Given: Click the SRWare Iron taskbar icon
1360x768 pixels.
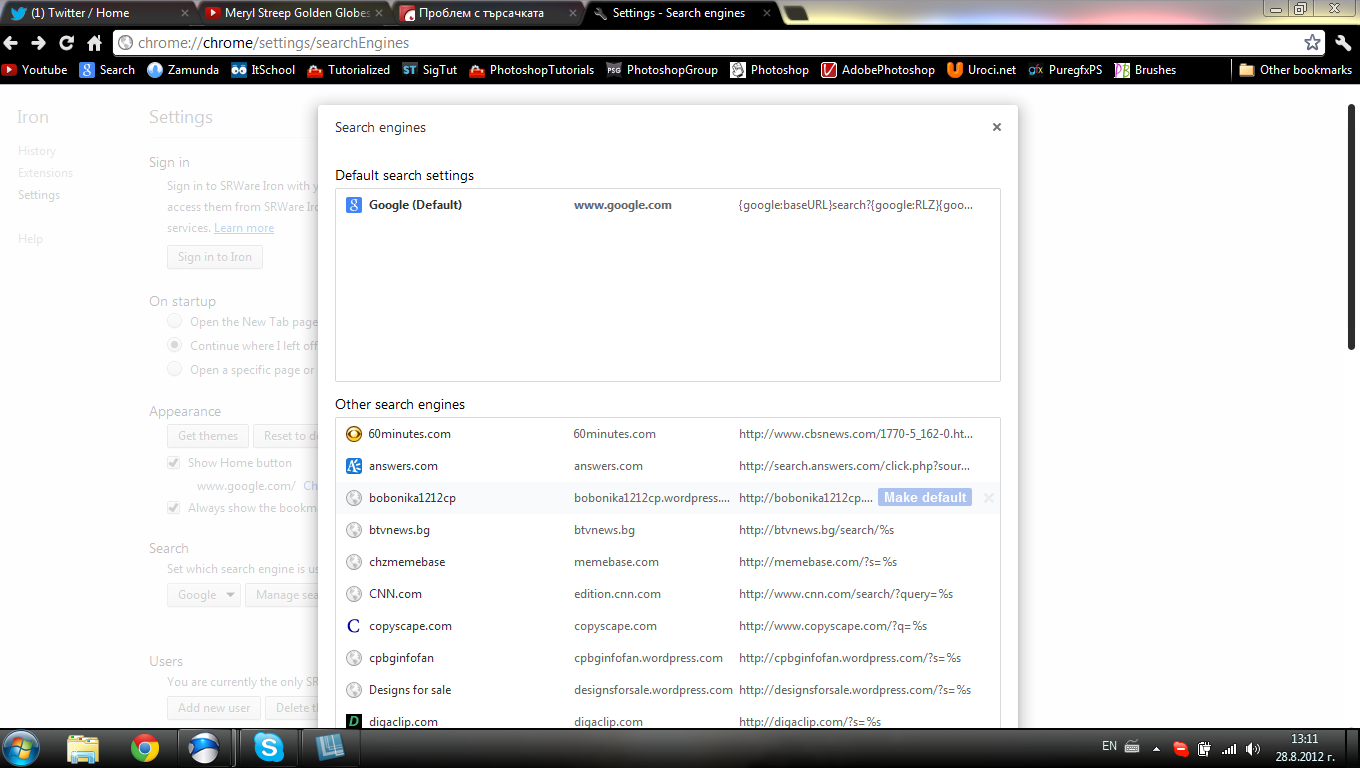Looking at the screenshot, I should 205,748.
